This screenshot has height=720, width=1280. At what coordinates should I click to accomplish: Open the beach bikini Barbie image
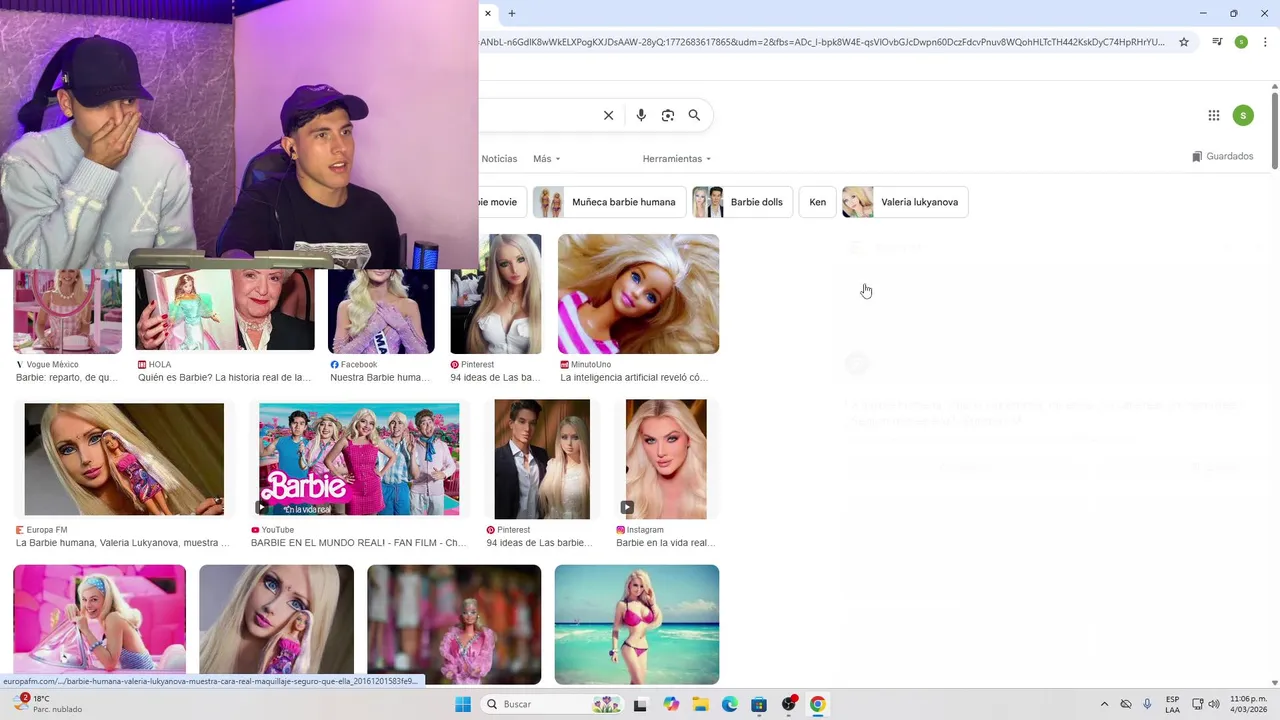[637, 625]
